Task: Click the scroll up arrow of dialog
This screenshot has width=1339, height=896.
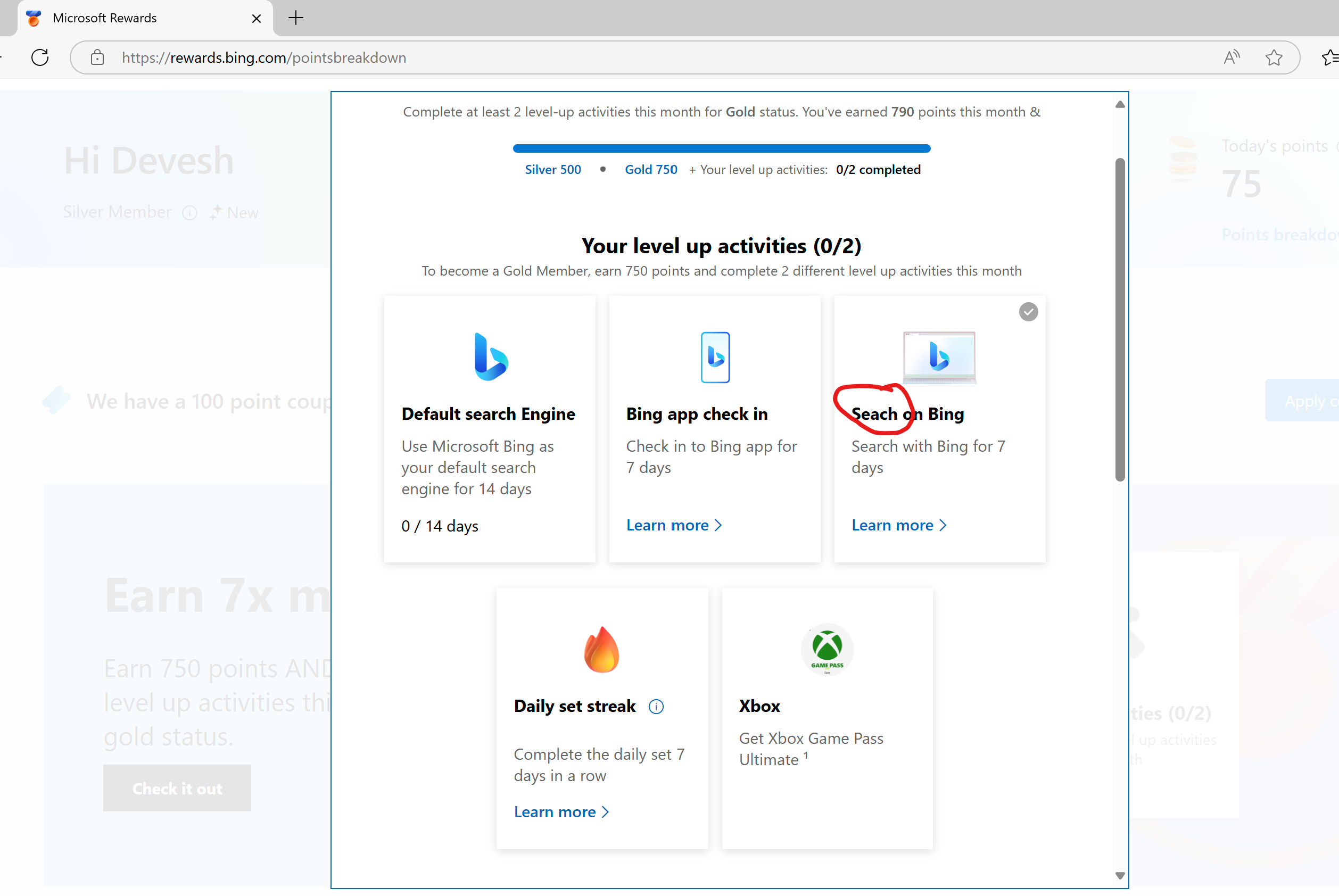Action: point(1120,105)
